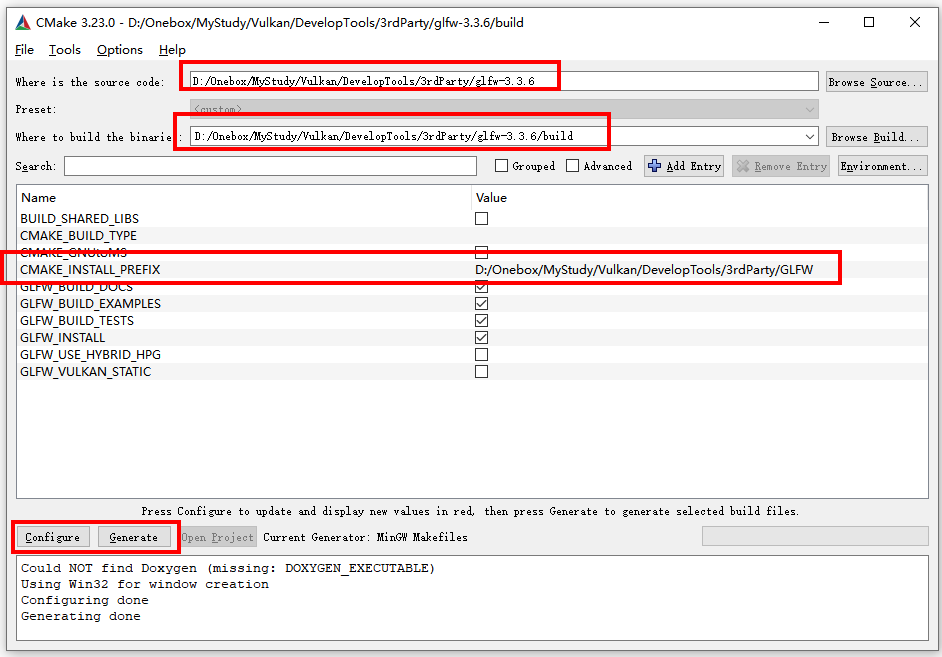
Task: Click the plus icon on Add Entry
Action: (655, 166)
